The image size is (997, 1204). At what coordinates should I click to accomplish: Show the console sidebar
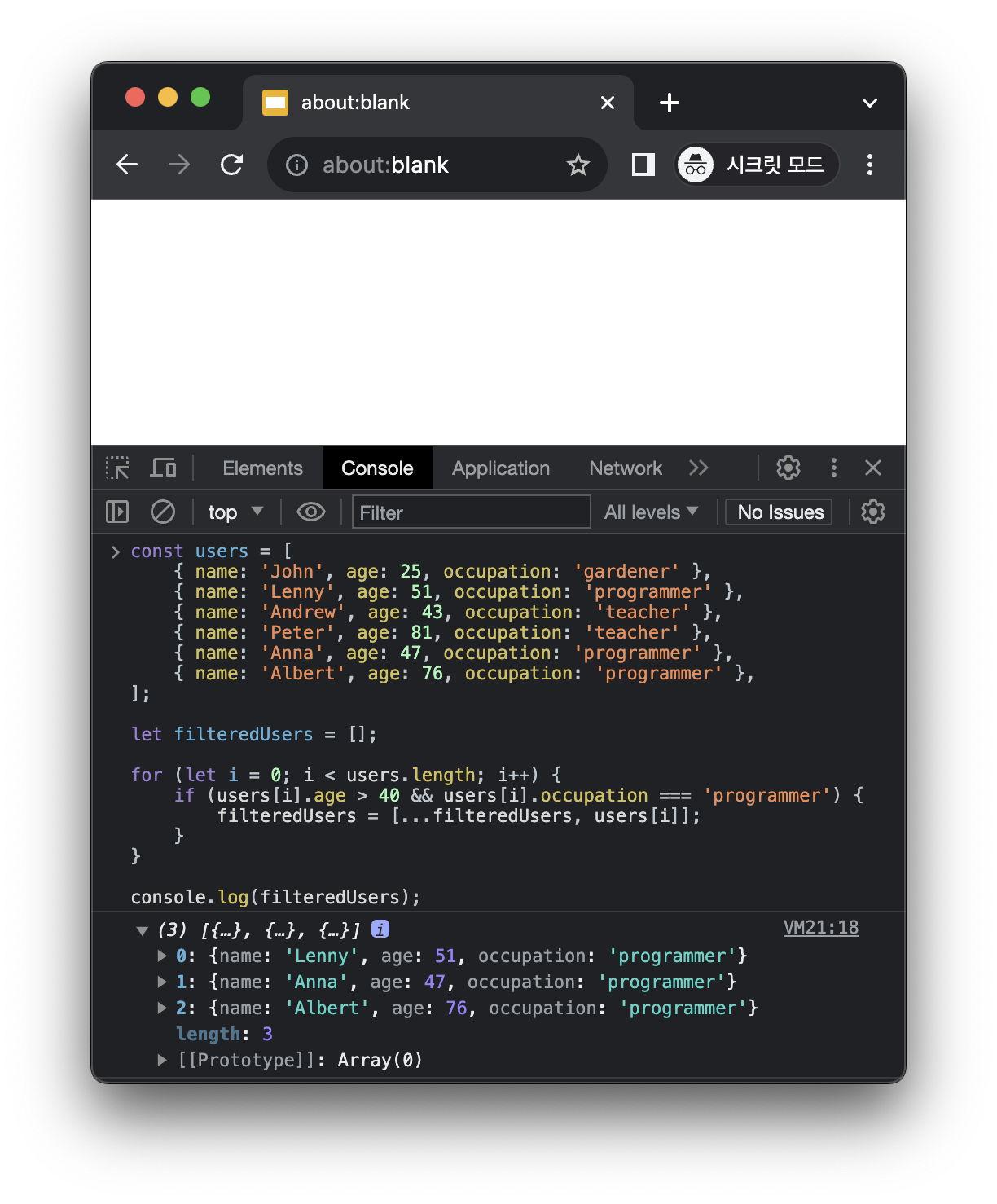tap(117, 512)
